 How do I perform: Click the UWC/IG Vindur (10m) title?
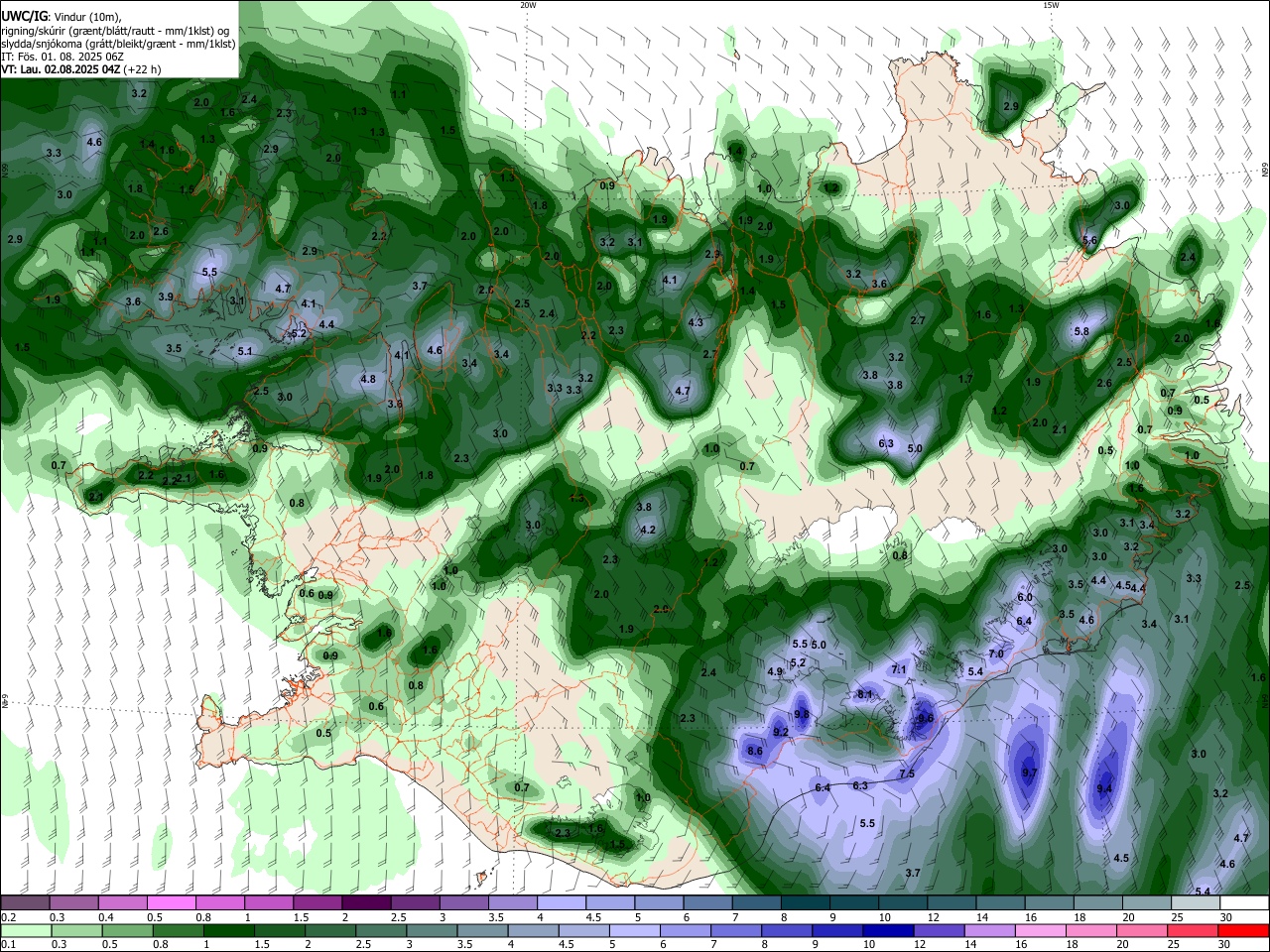pos(61,16)
